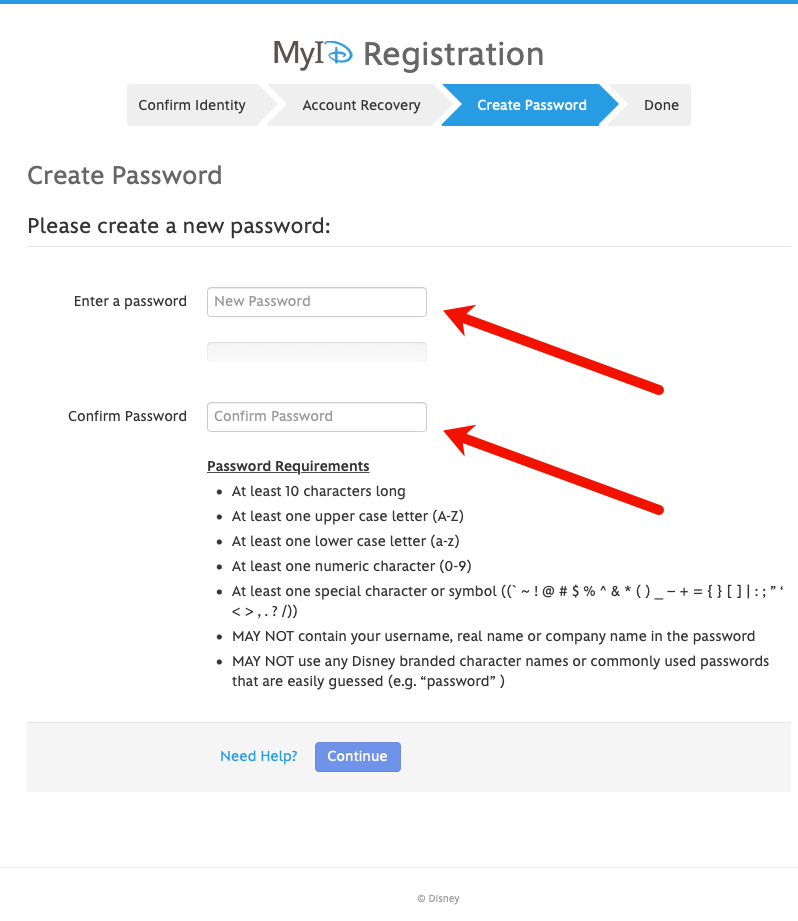
Task: Select the Done step
Action: [x=661, y=104]
